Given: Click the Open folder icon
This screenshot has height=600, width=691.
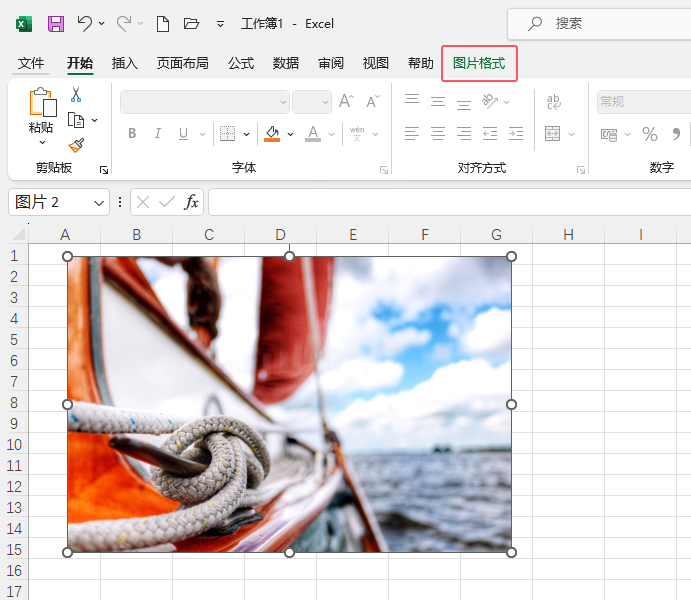Looking at the screenshot, I should [x=191, y=23].
